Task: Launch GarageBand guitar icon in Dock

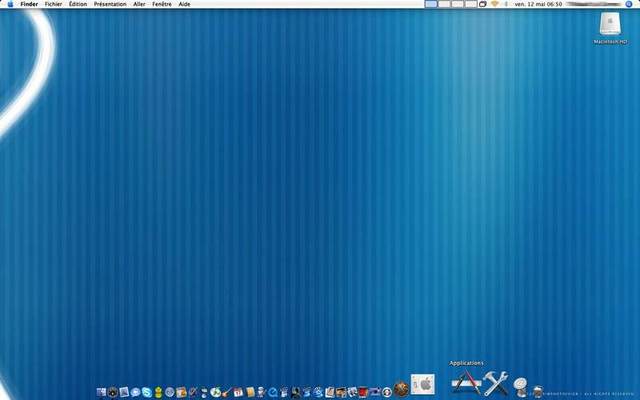Action: coord(227,393)
